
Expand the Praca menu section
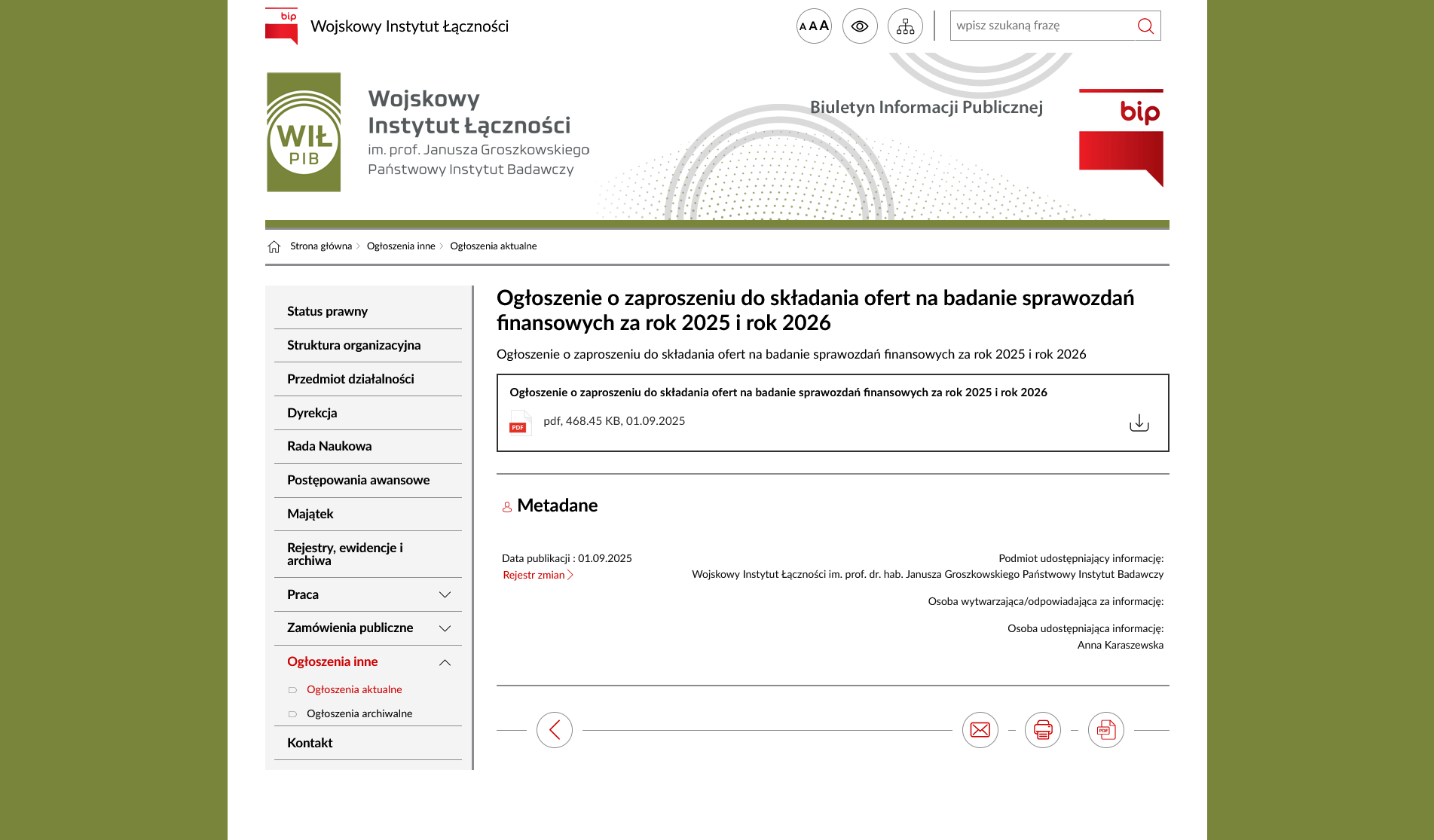tap(445, 594)
